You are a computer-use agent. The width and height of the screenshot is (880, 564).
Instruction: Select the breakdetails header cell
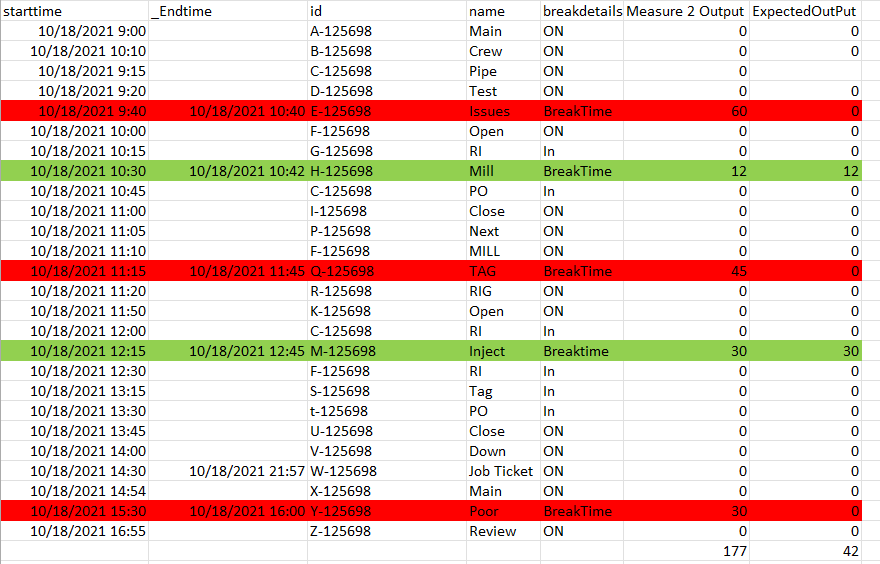pyautogui.click(x=582, y=11)
